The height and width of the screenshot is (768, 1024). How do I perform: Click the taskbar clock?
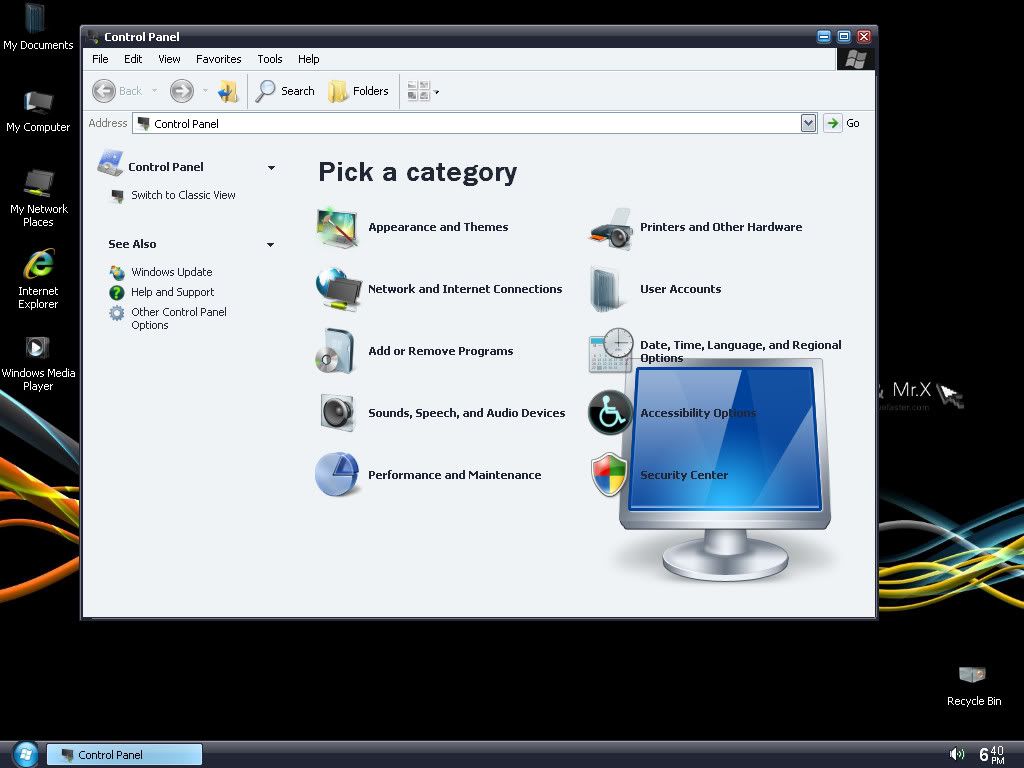(991, 754)
